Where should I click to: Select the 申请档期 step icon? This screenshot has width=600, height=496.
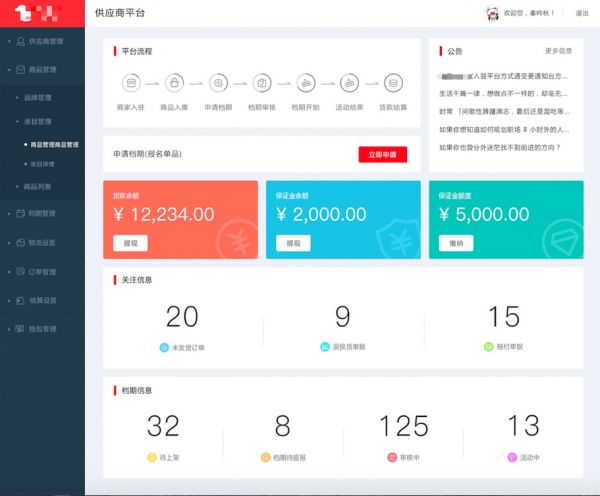pos(218,83)
